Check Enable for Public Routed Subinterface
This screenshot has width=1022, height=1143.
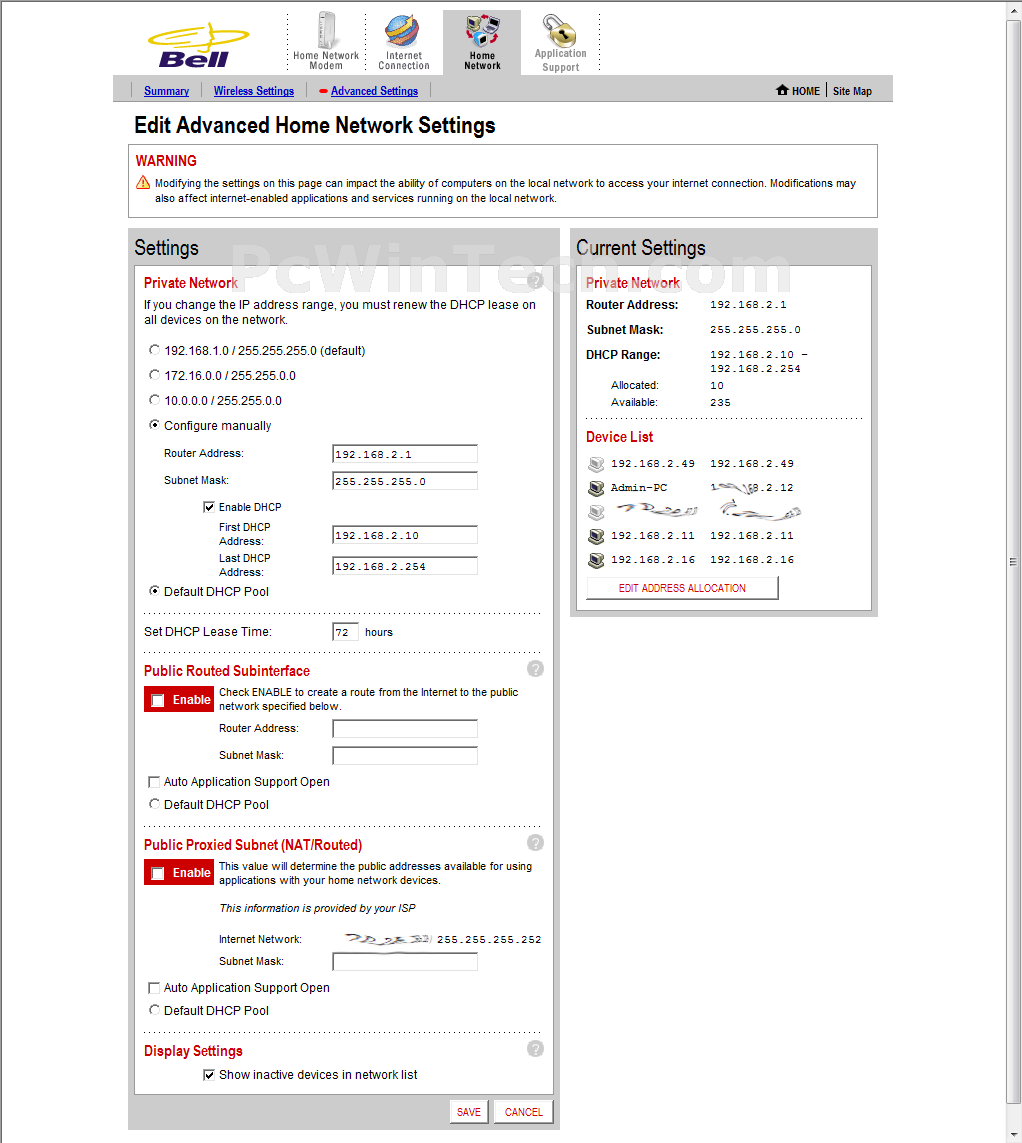(x=157, y=701)
